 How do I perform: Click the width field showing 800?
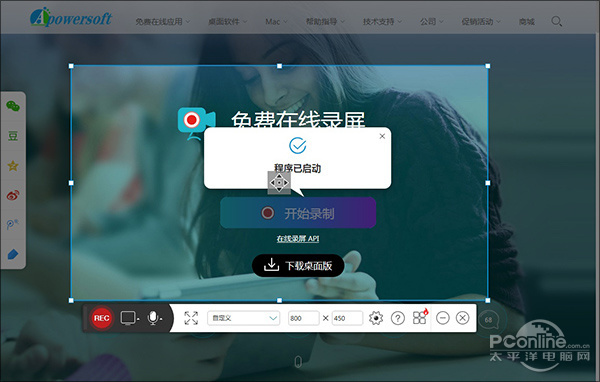(x=304, y=318)
